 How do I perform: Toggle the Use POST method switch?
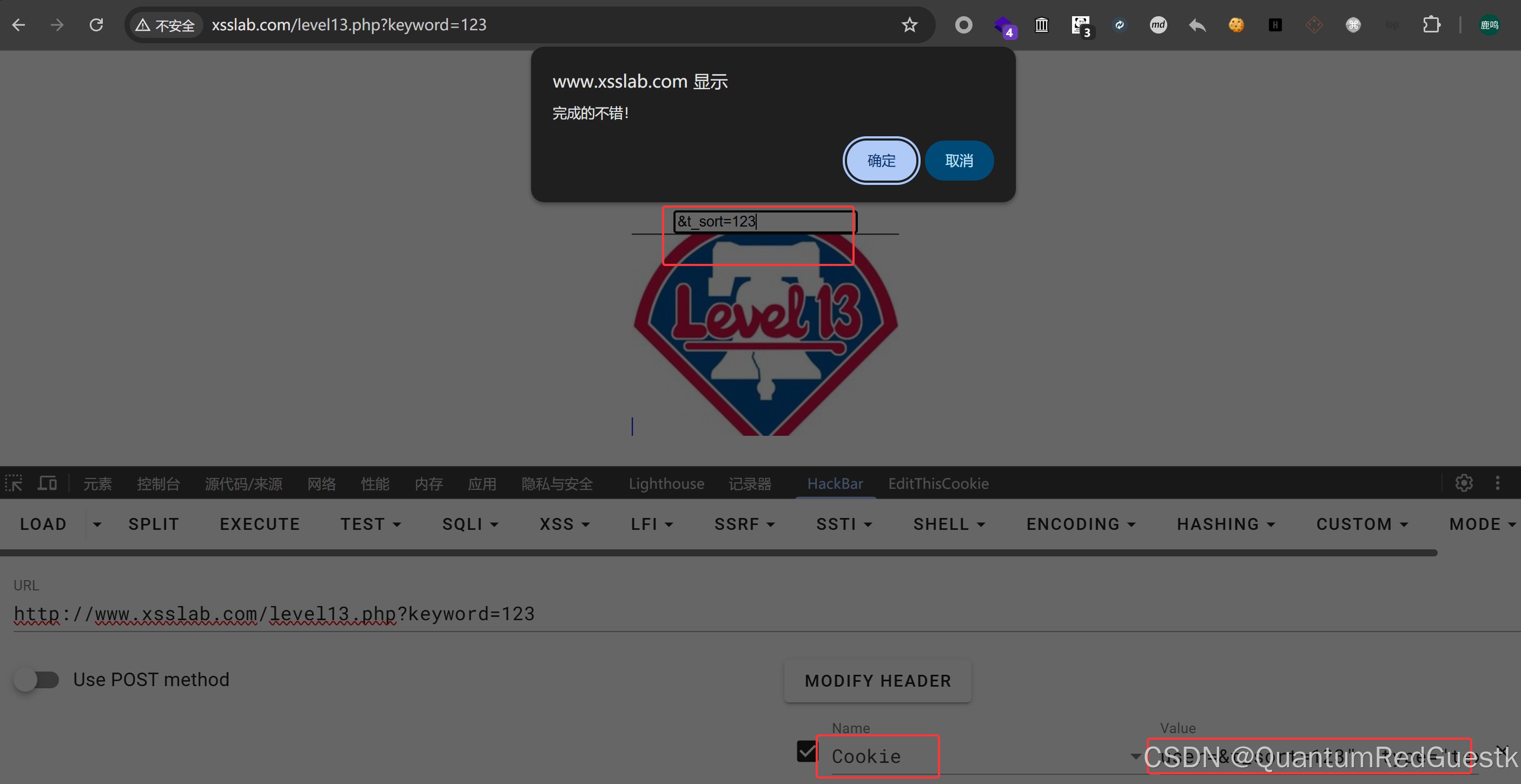tap(37, 680)
